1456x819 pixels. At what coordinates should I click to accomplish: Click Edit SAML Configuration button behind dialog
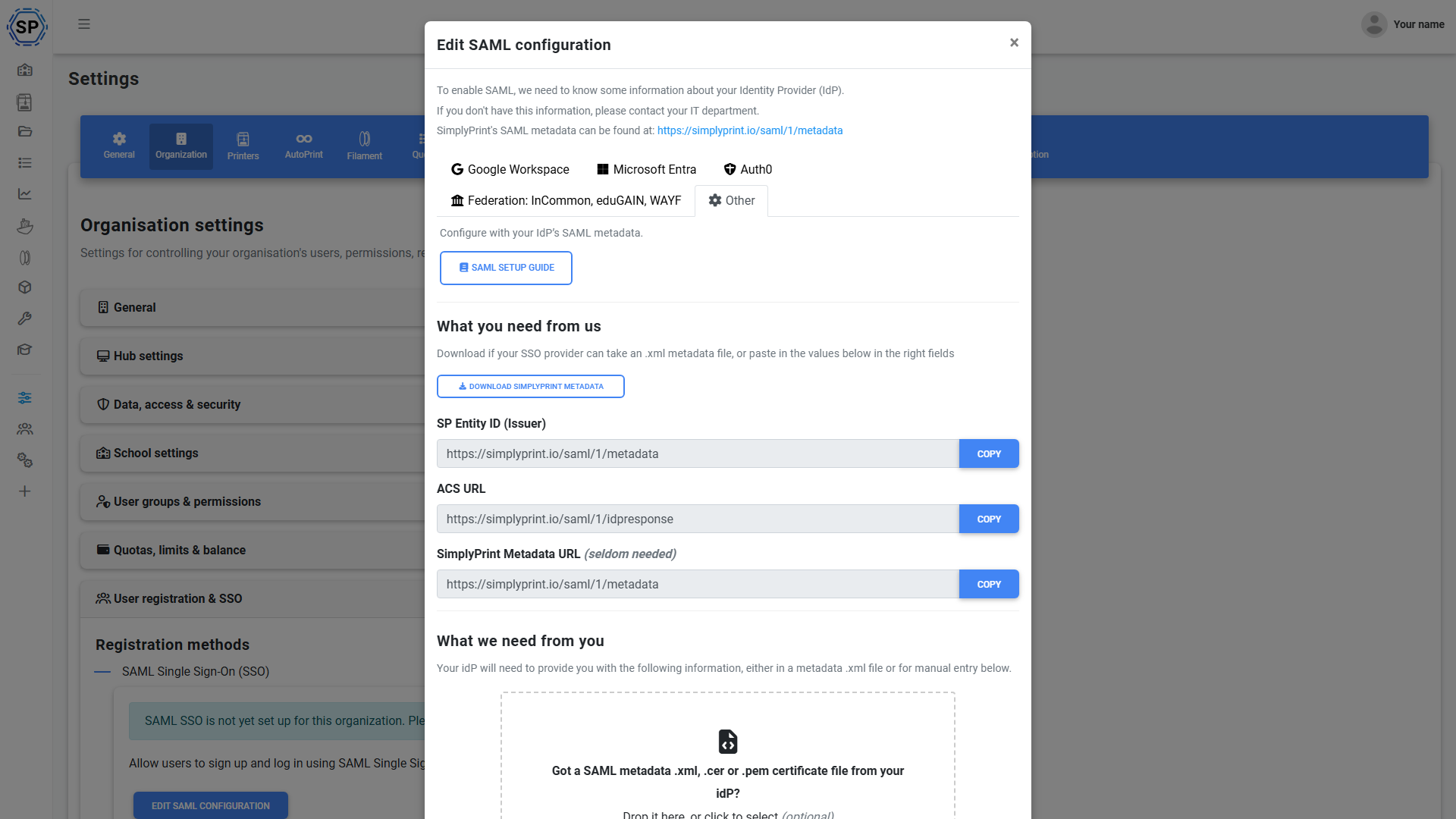211,805
